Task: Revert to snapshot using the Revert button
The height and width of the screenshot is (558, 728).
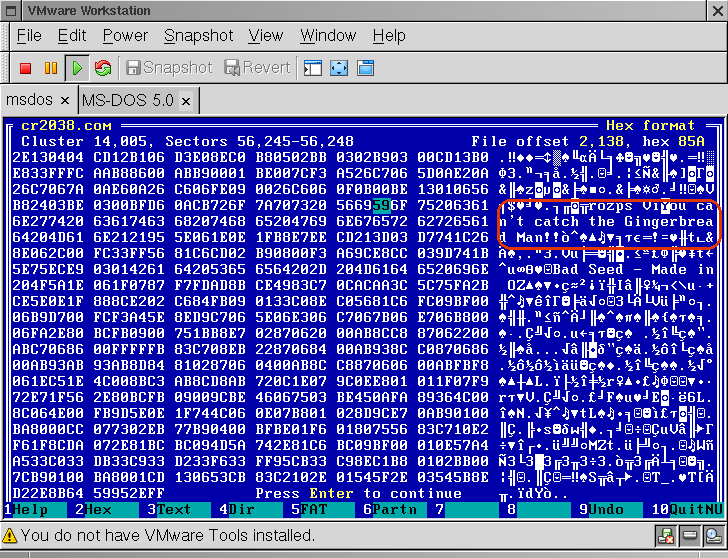Action: tap(257, 68)
